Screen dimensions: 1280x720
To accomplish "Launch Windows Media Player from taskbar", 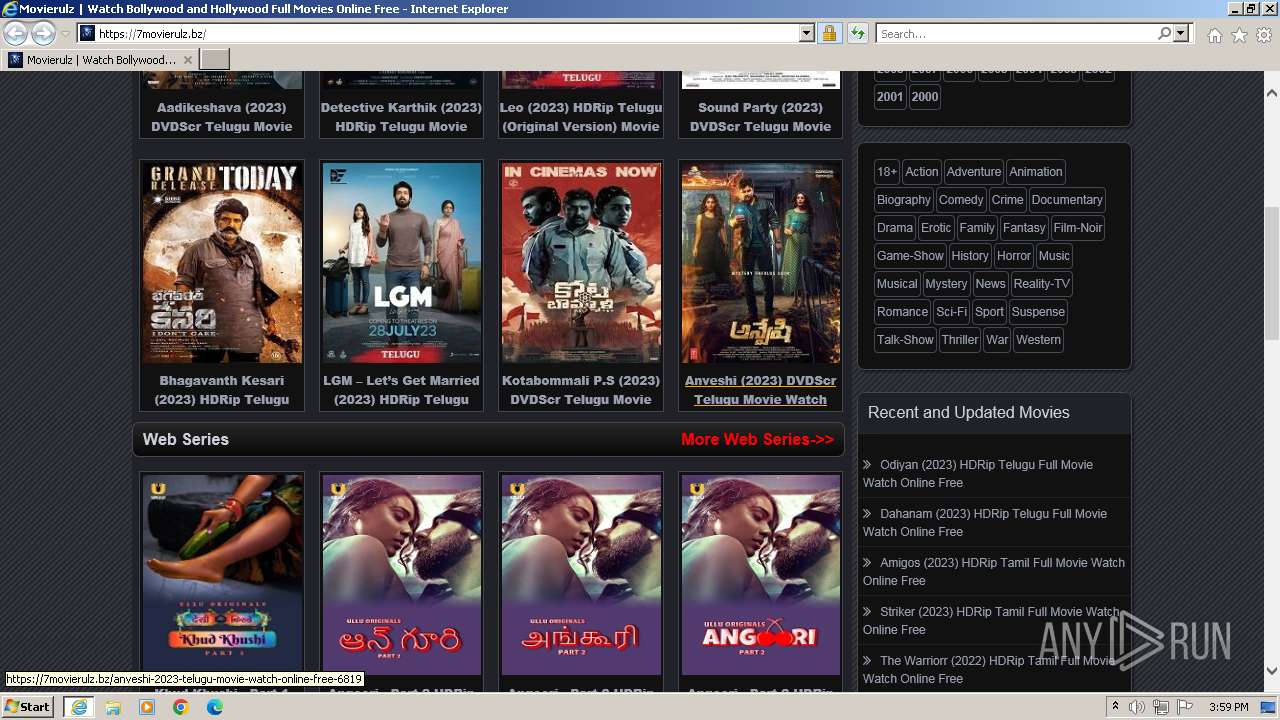I will [x=147, y=707].
